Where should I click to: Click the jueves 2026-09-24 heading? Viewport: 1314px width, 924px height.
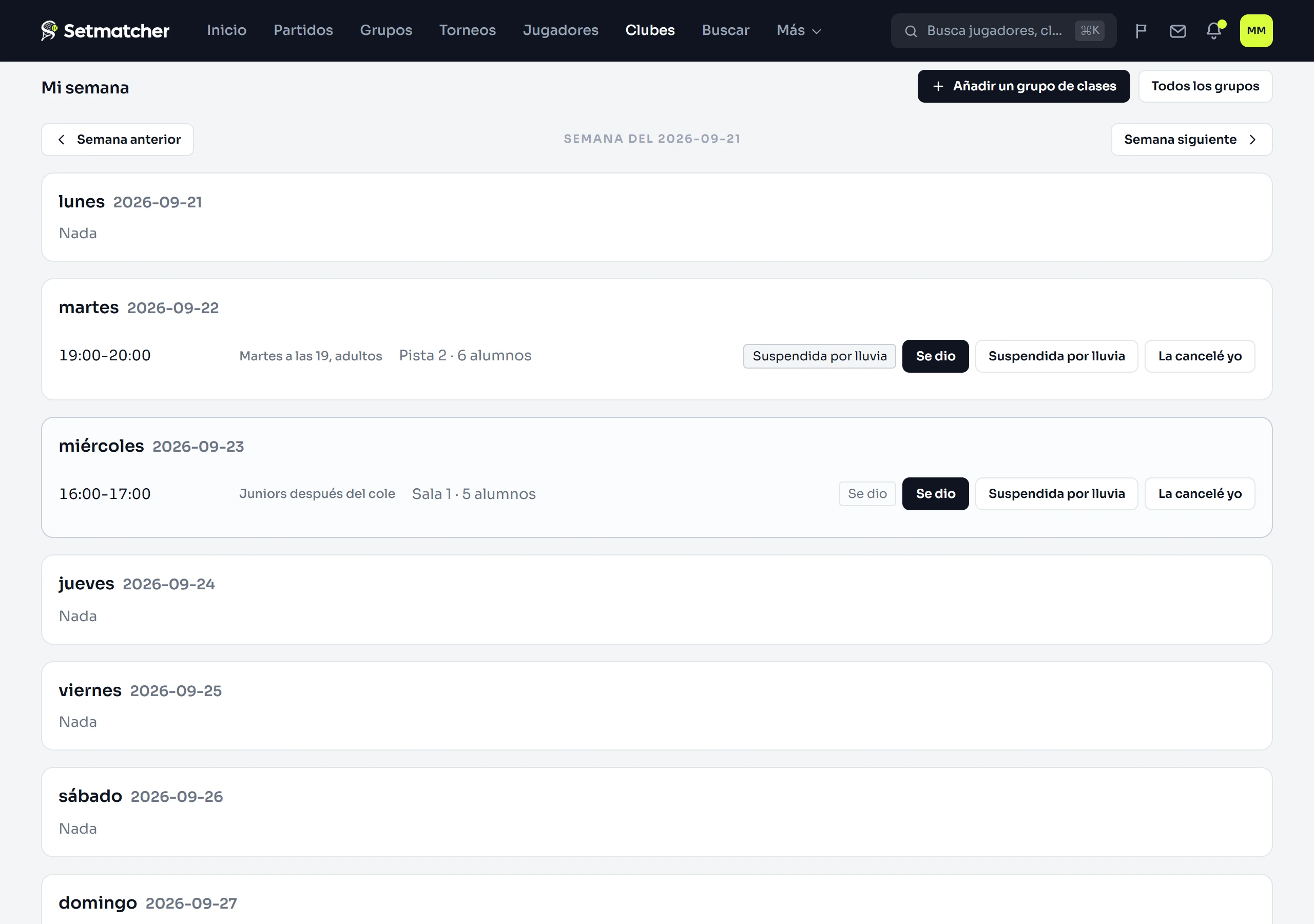[x=136, y=583]
